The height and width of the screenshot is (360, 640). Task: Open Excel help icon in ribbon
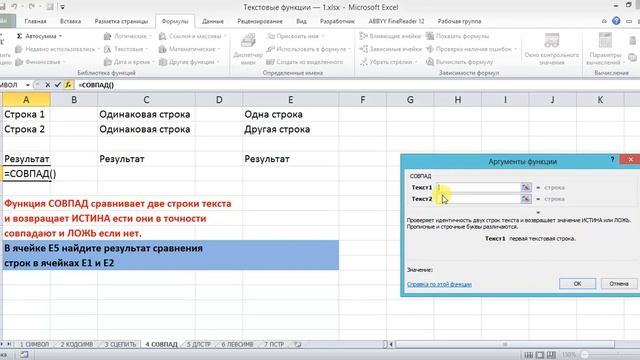[x=616, y=21]
